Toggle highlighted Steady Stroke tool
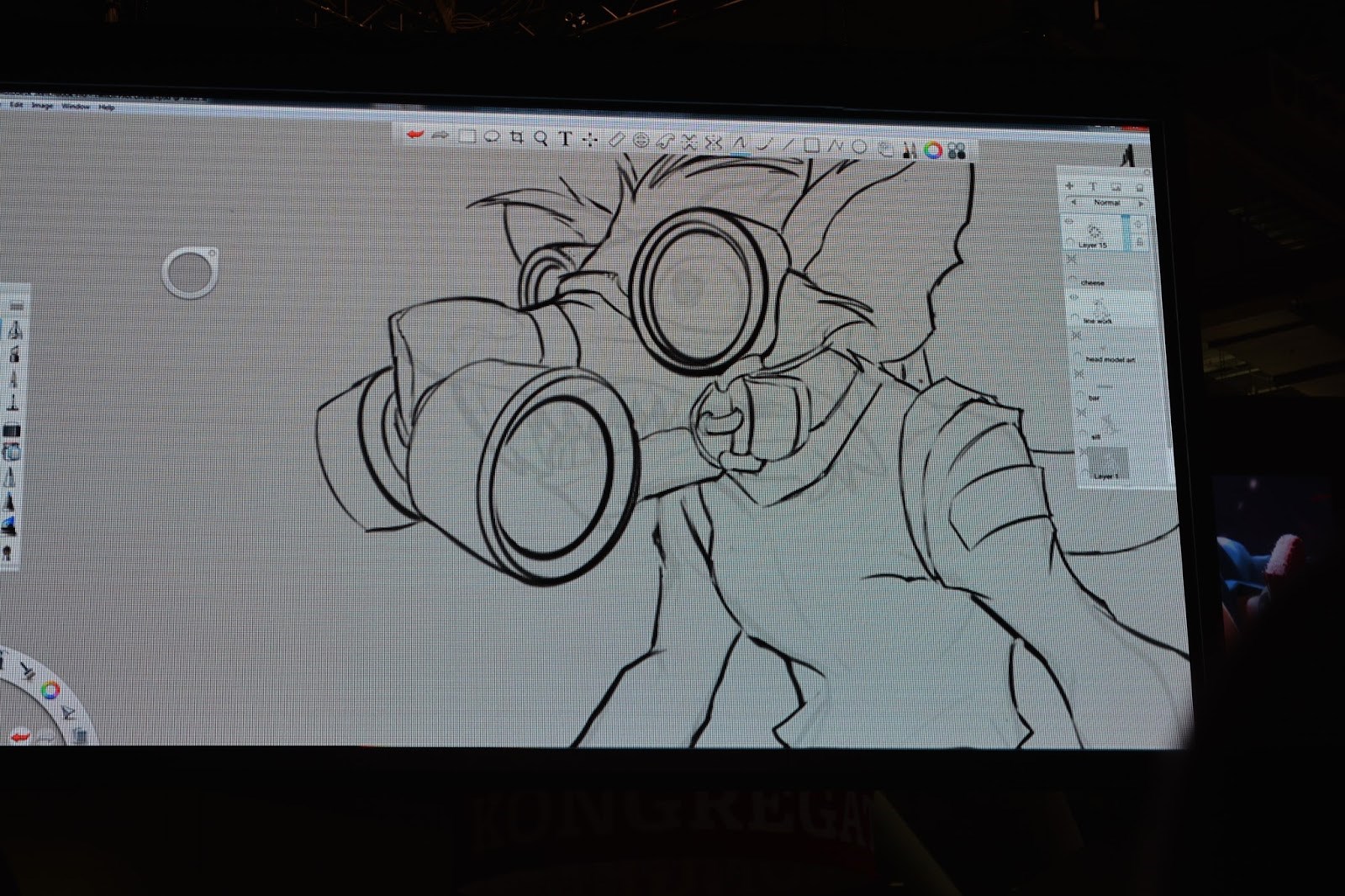1345x896 pixels. point(739,144)
